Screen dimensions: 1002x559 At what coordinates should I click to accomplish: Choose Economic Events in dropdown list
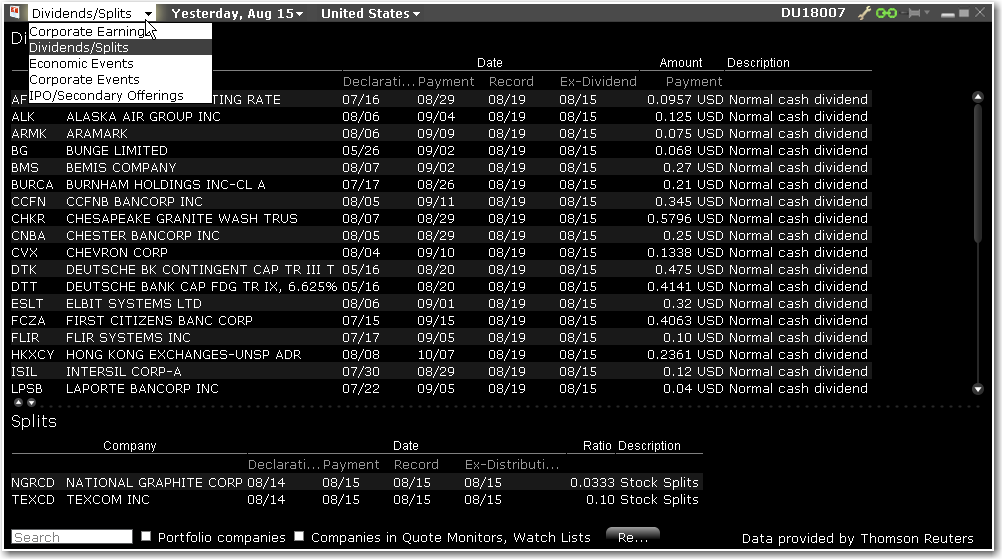(84, 64)
